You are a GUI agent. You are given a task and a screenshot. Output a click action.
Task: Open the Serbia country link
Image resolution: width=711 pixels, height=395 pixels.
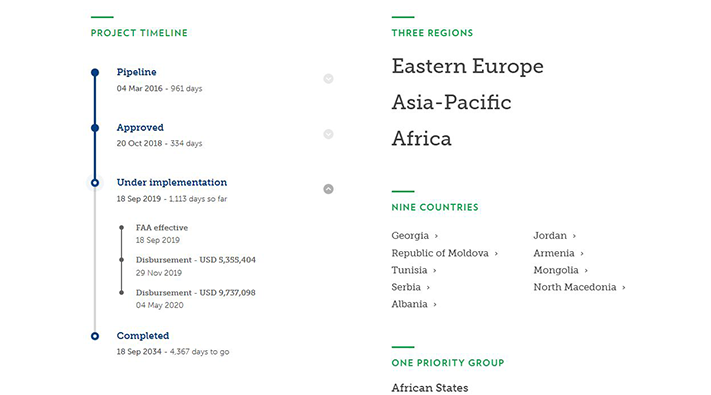point(411,287)
